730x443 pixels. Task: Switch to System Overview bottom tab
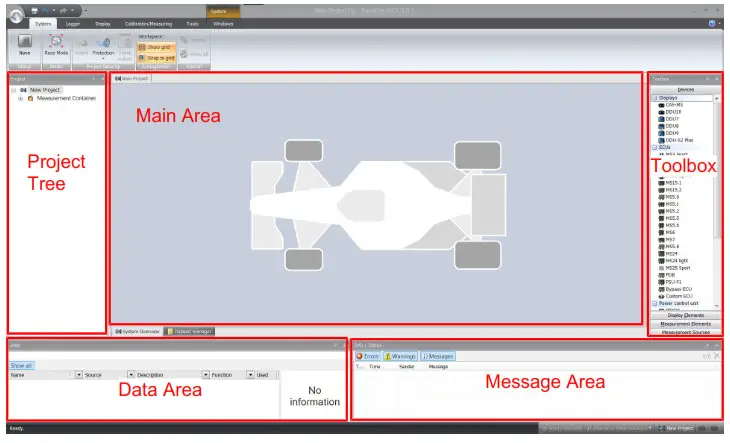pyautogui.click(x=137, y=331)
